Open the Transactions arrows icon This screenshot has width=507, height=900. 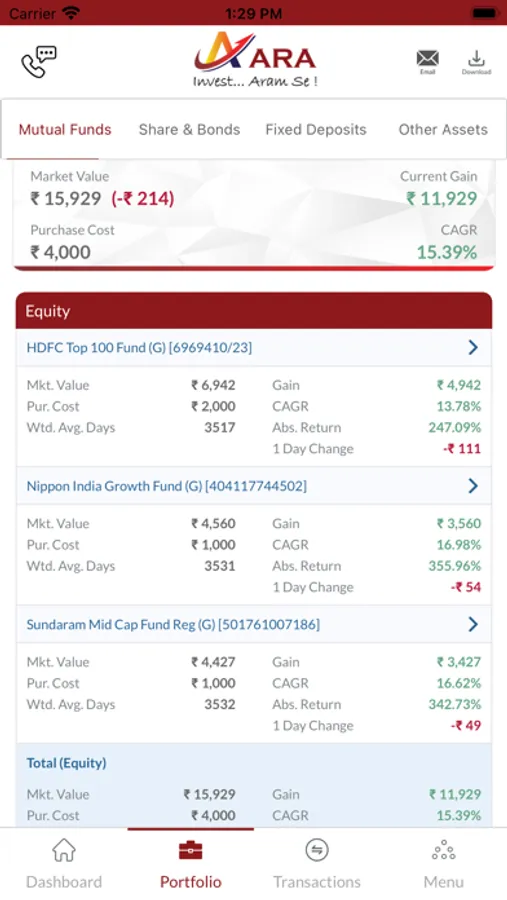[x=317, y=850]
